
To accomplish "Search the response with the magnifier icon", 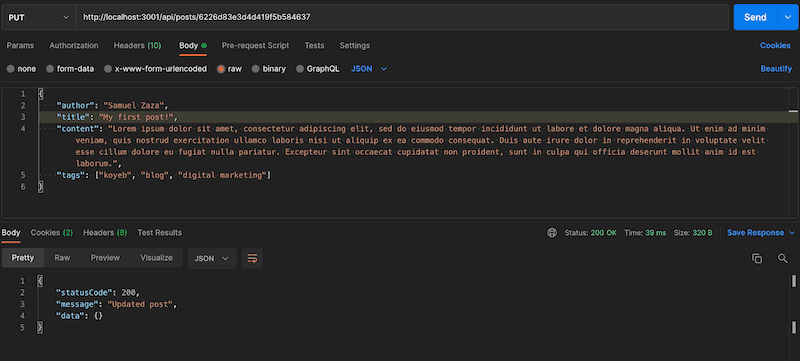I will coord(783,259).
